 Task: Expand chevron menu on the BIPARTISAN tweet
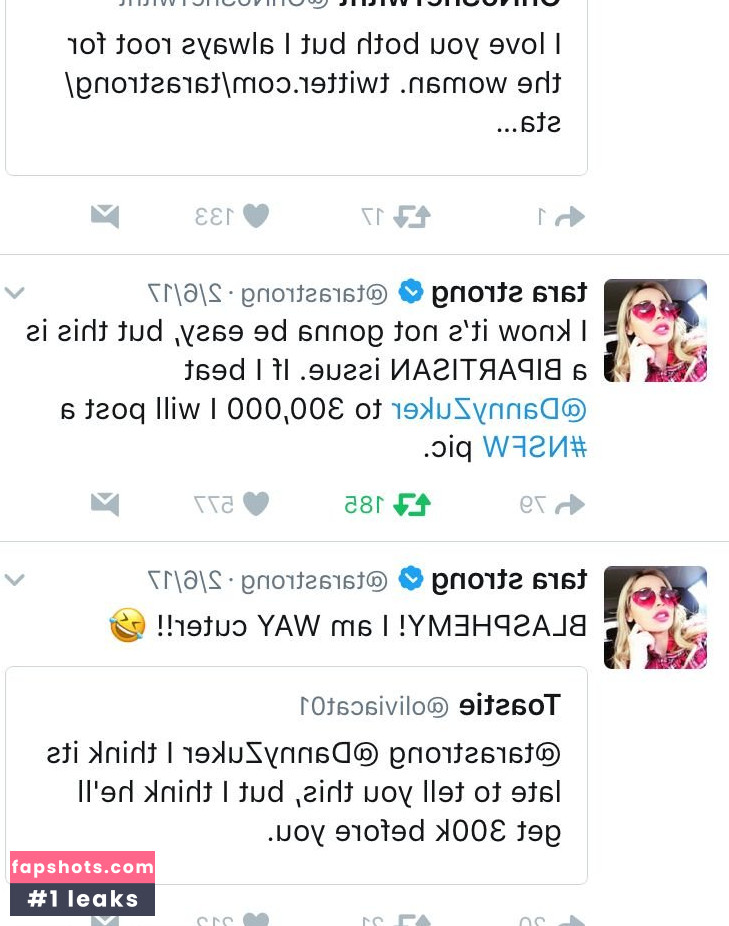[x=14, y=292]
